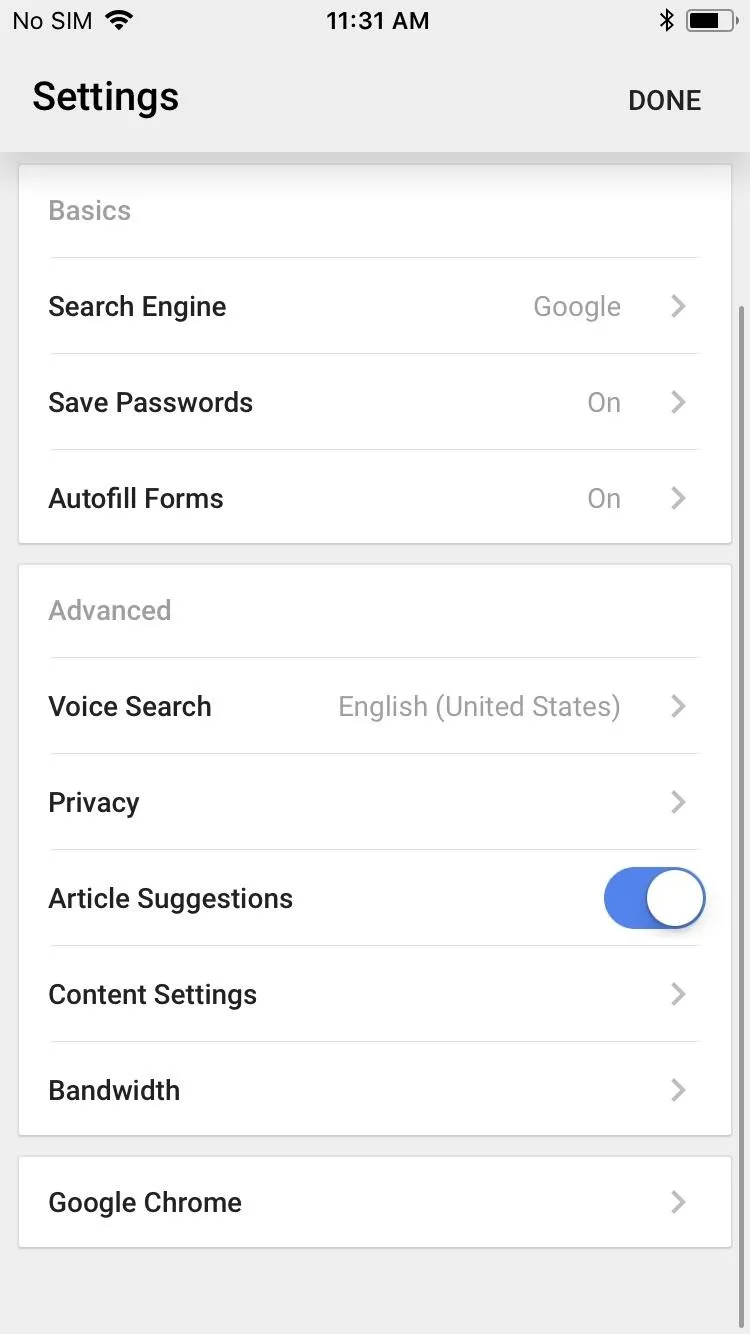Screen dimensions: 750x1334
Task: Tap the arrow icon on Content Settings row
Action: coord(678,994)
